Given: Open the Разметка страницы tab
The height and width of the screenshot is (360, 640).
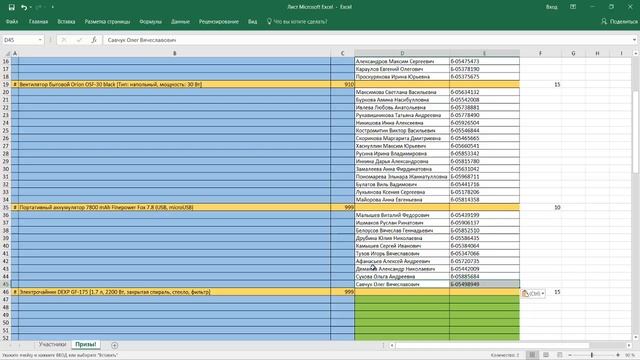Looking at the screenshot, I should coord(107,22).
